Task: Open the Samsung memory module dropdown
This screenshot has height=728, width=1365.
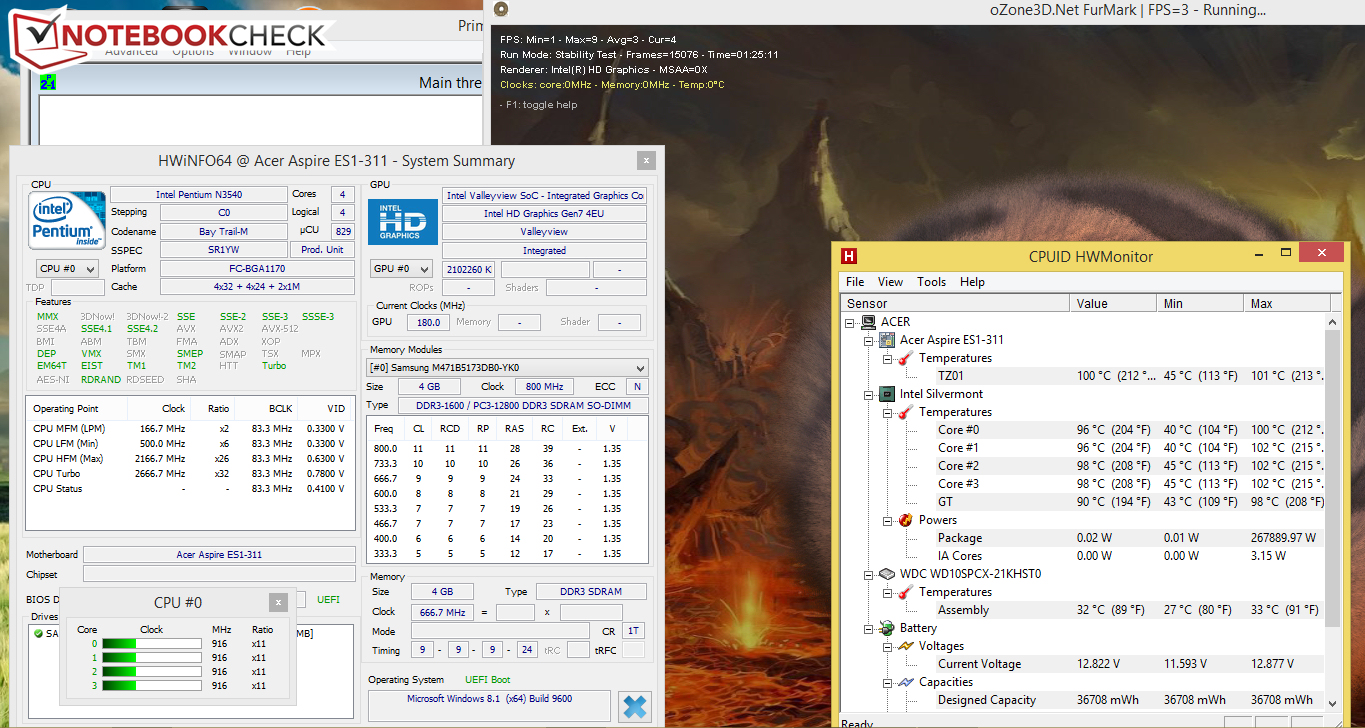Action: pyautogui.click(x=507, y=368)
